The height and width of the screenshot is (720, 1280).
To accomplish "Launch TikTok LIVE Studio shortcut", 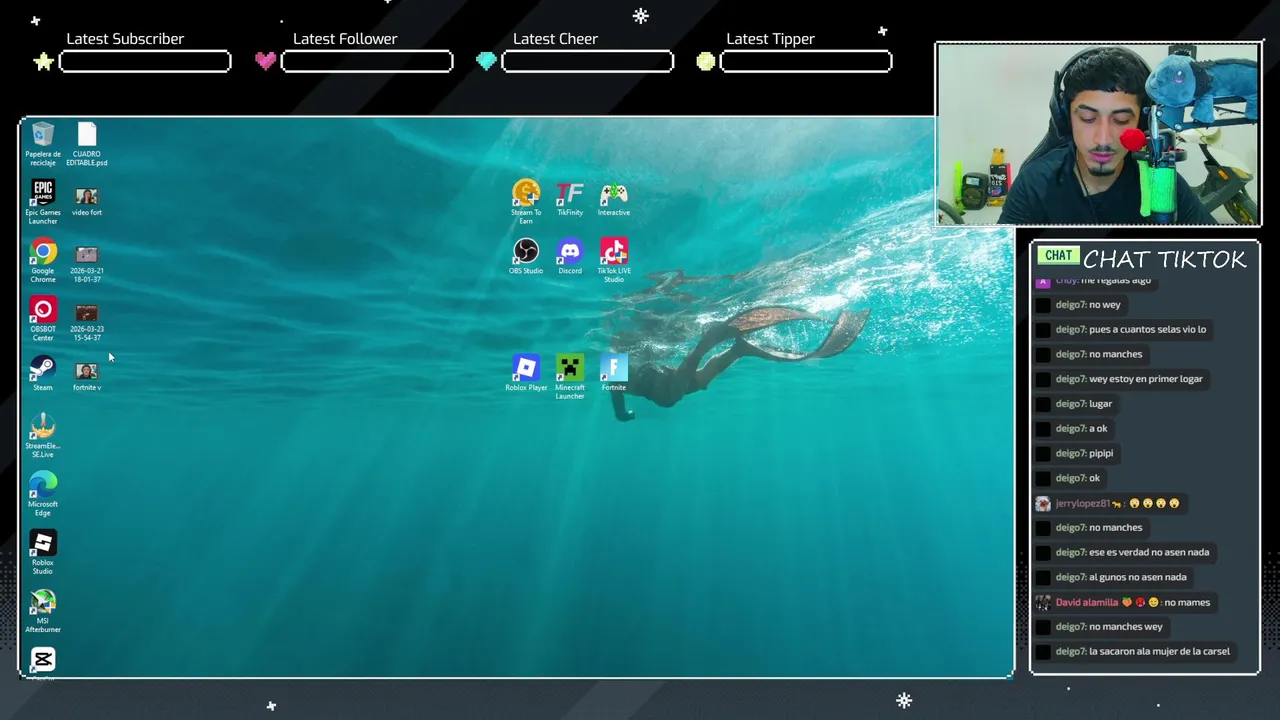I will click(614, 260).
